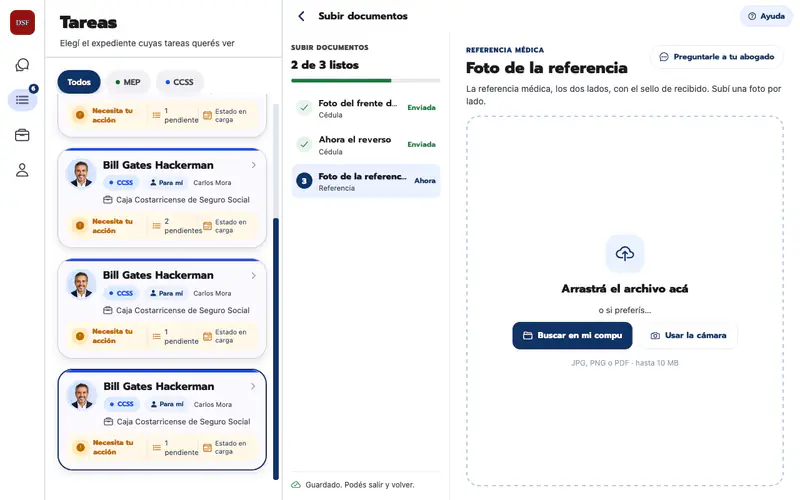Viewport: 800px width, 500px height.
Task: Select the CCSS filter tab
Action: (180, 82)
